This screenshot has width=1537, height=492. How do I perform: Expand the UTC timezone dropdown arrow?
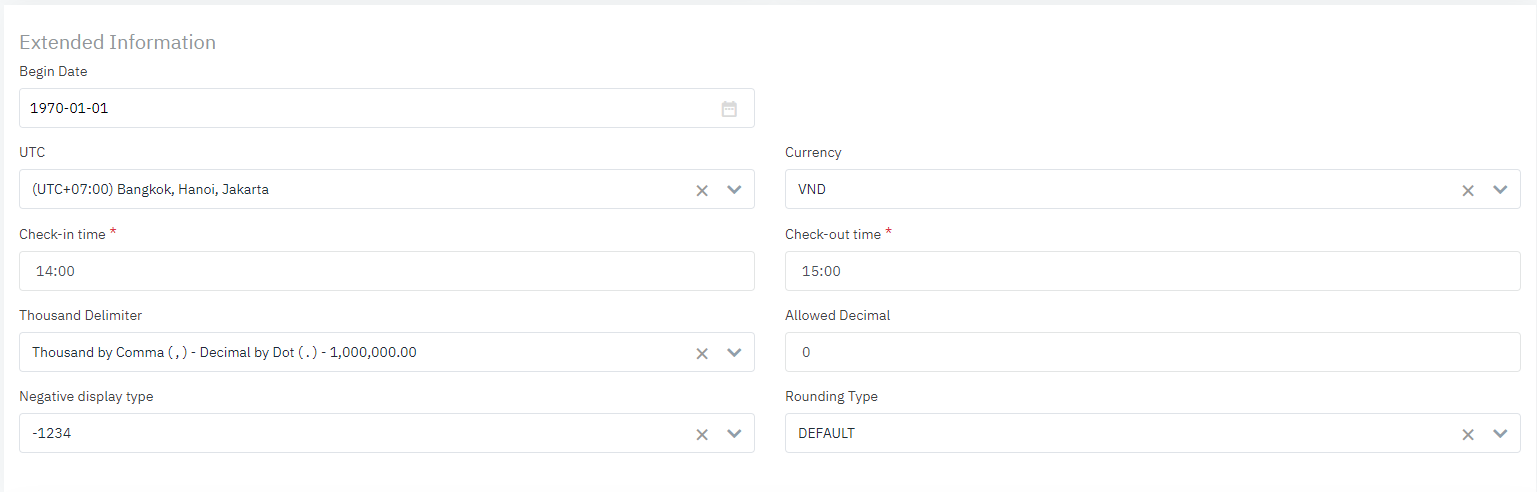coord(734,190)
